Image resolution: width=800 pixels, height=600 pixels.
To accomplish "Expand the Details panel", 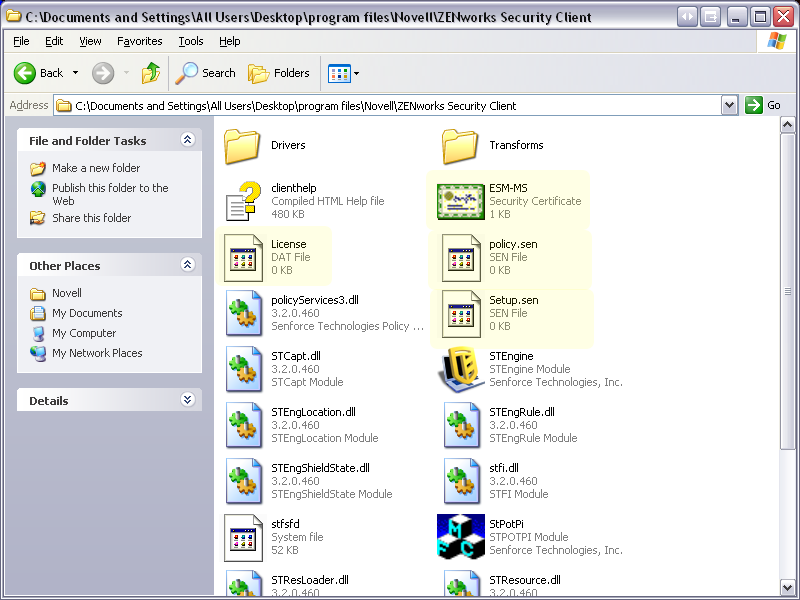I will pos(187,400).
